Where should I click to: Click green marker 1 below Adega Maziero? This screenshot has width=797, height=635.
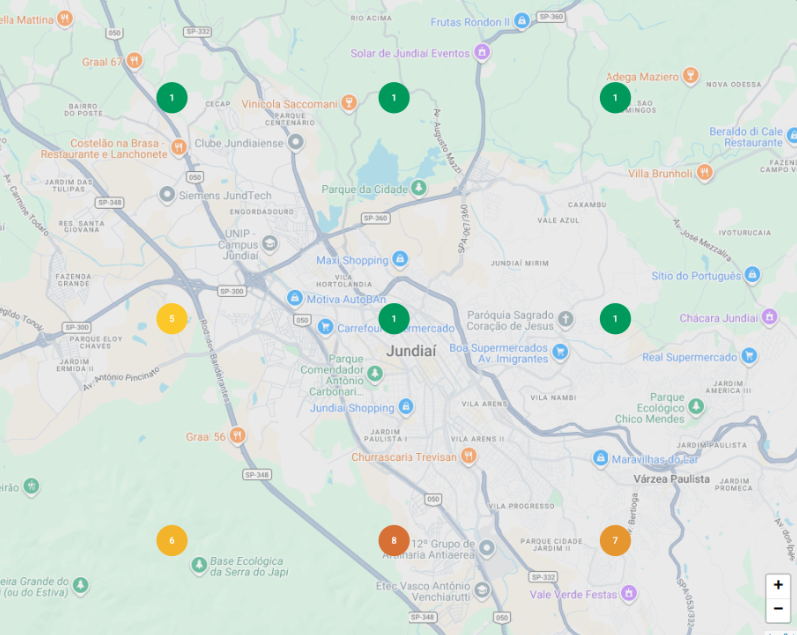[x=615, y=98]
